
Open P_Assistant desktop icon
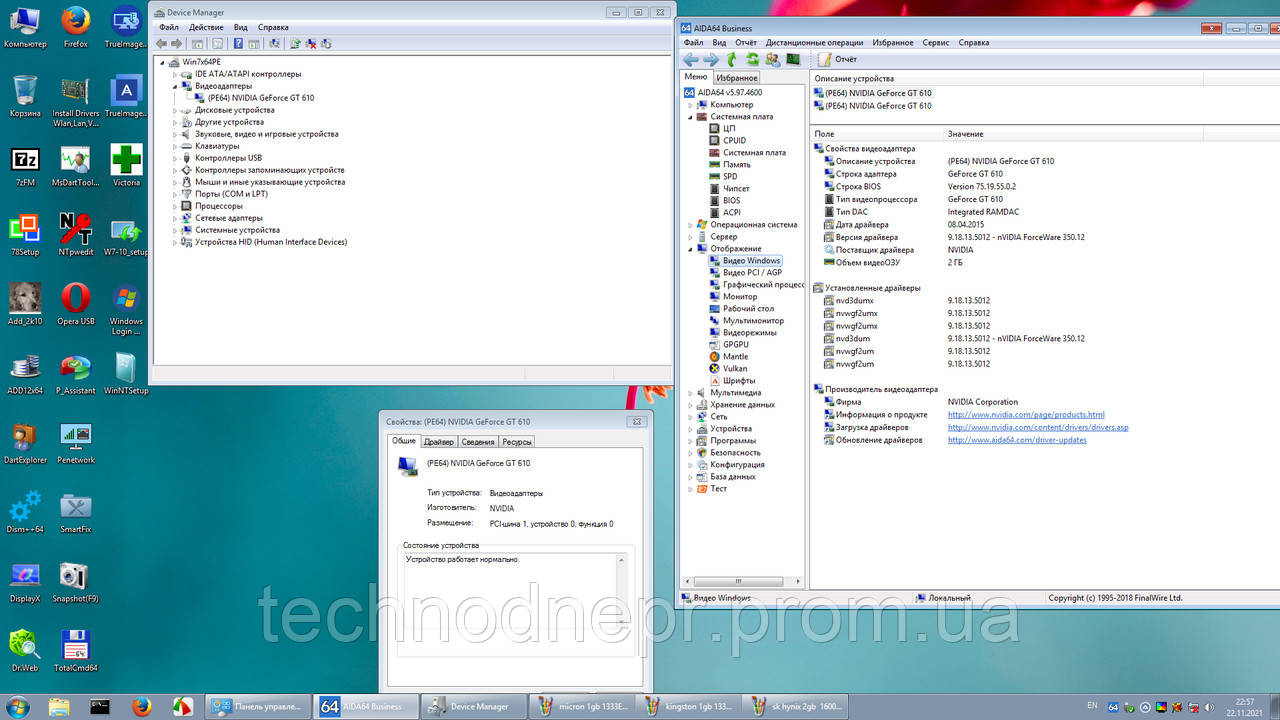click(x=76, y=374)
